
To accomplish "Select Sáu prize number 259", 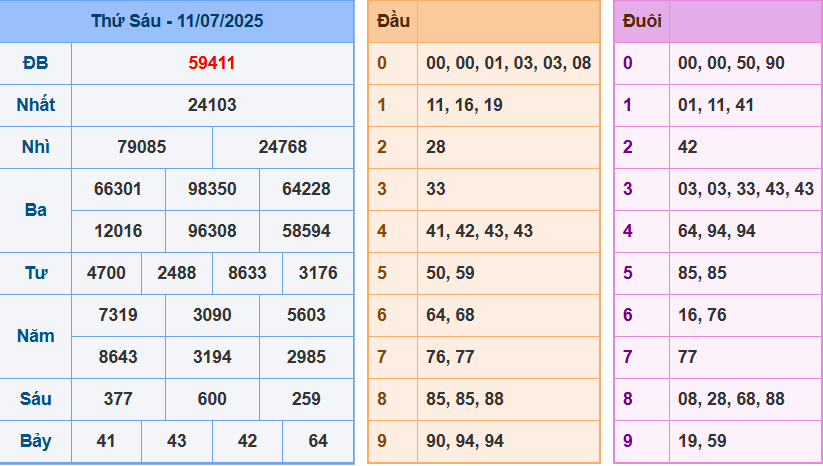I will (307, 399).
